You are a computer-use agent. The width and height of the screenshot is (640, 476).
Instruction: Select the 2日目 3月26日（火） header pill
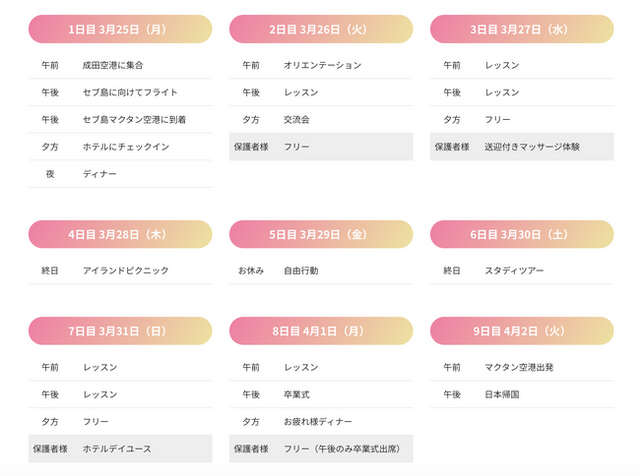point(321,29)
